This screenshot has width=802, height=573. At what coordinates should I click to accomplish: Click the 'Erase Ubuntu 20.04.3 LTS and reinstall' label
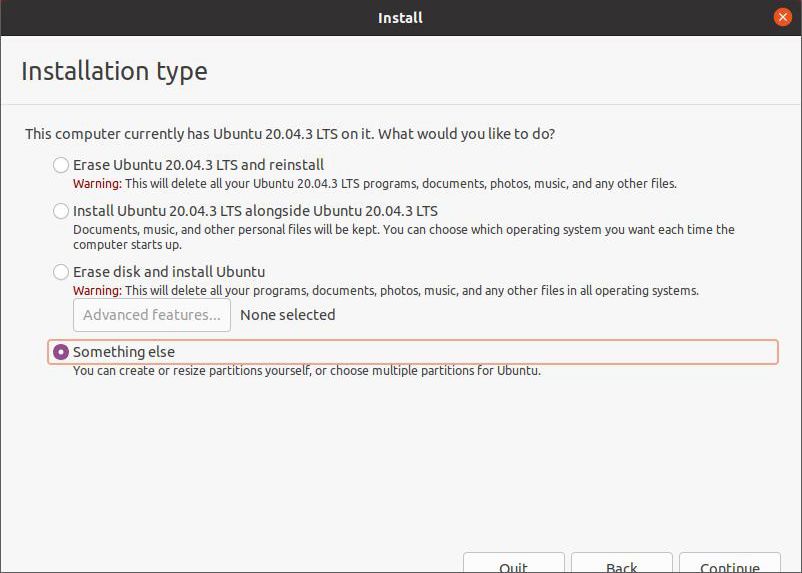(198, 165)
